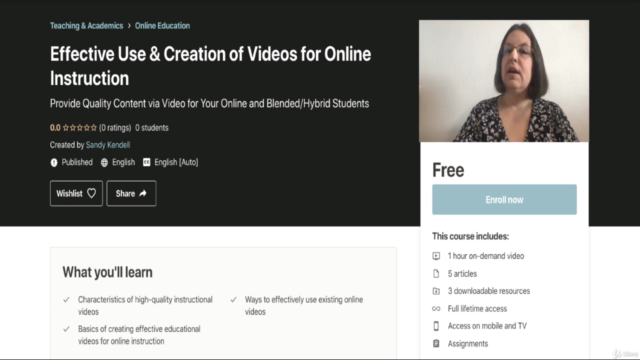Click the '0.0' rating score
640x360 pixels.
(55, 128)
